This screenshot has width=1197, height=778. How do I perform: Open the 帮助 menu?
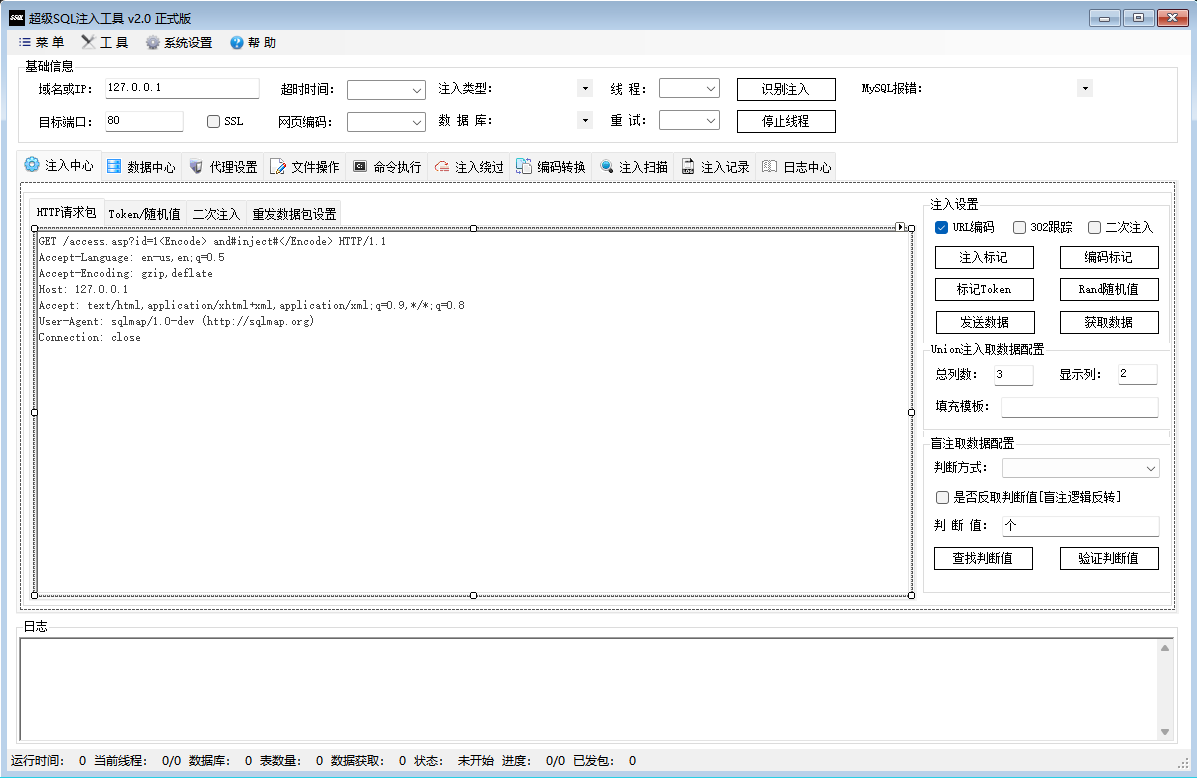(x=253, y=43)
